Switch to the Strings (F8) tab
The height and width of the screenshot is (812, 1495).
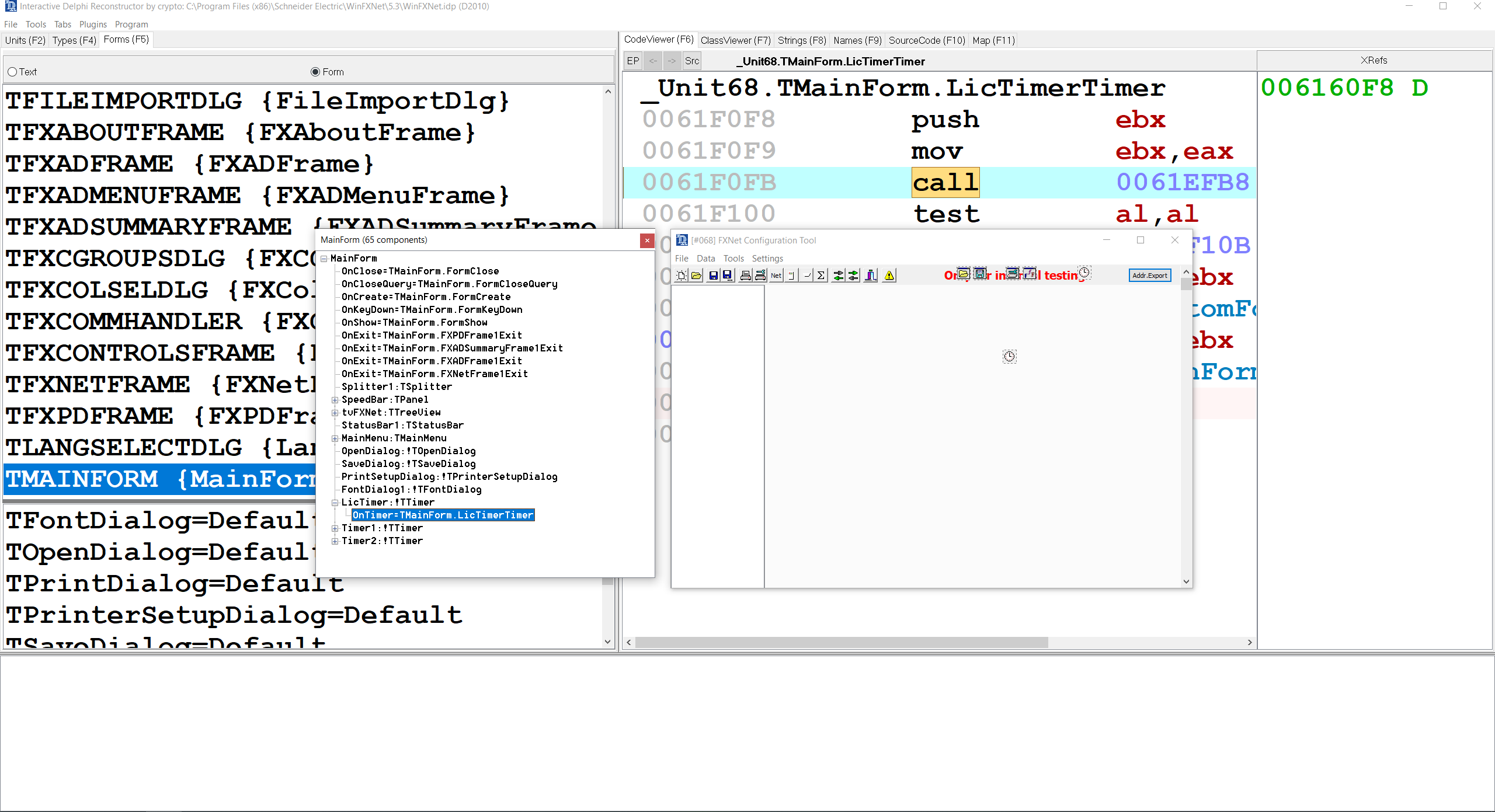[802, 40]
